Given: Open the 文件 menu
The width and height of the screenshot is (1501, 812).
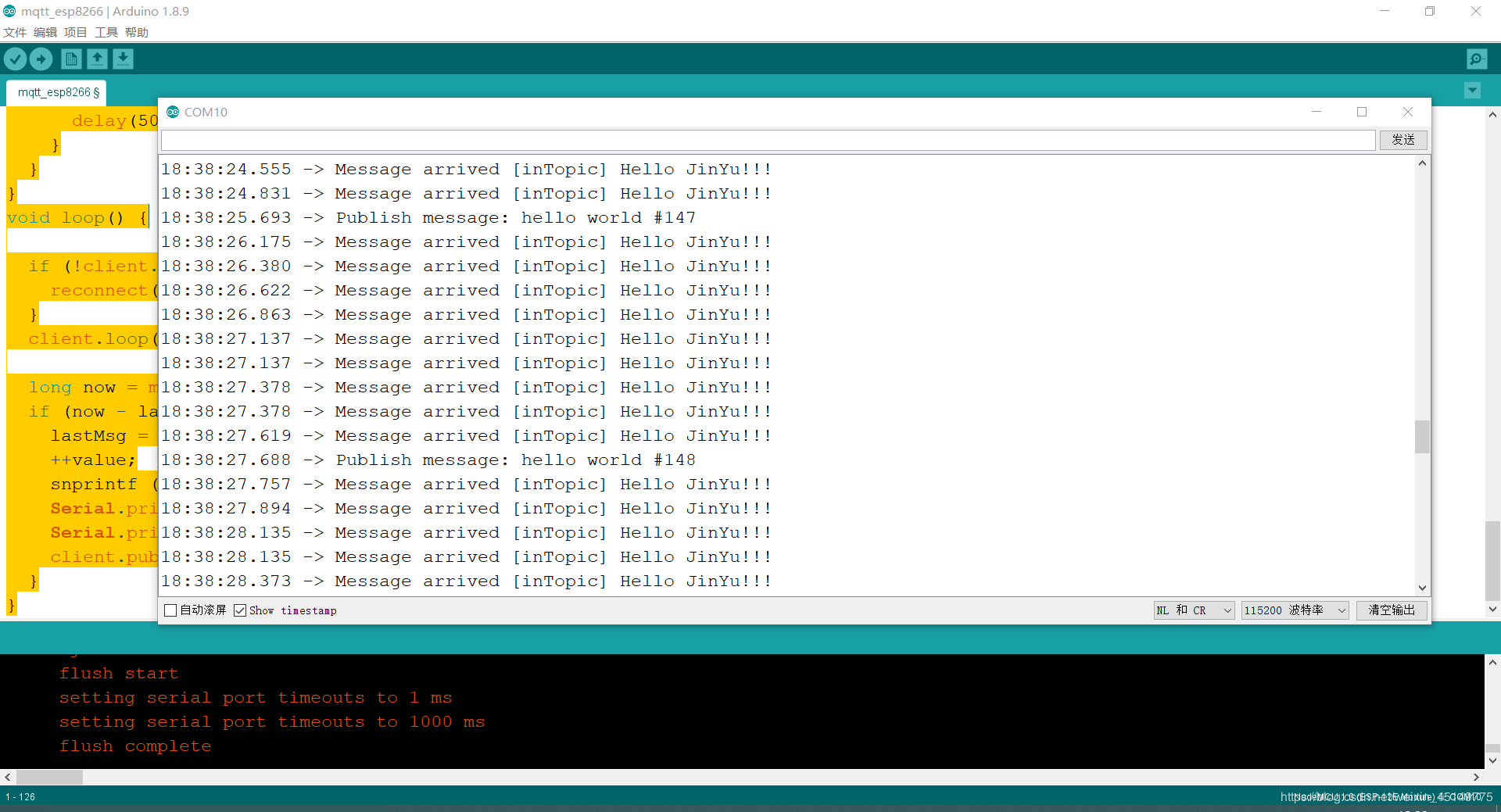Looking at the screenshot, I should click(14, 32).
